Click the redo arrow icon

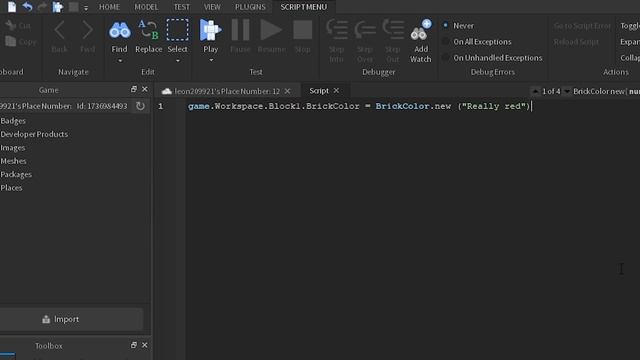coord(42,7)
